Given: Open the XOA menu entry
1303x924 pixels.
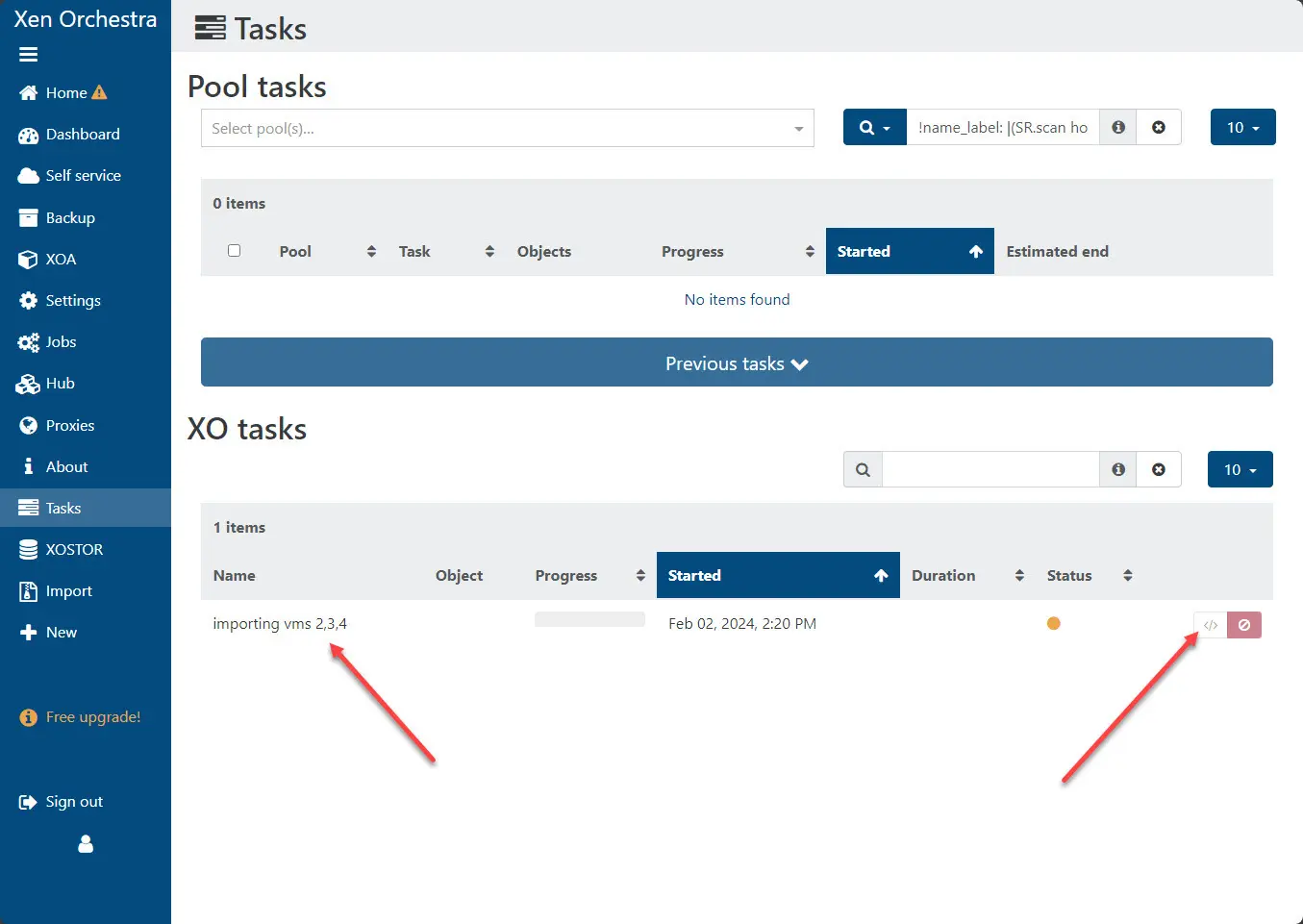Looking at the screenshot, I should [61, 260].
